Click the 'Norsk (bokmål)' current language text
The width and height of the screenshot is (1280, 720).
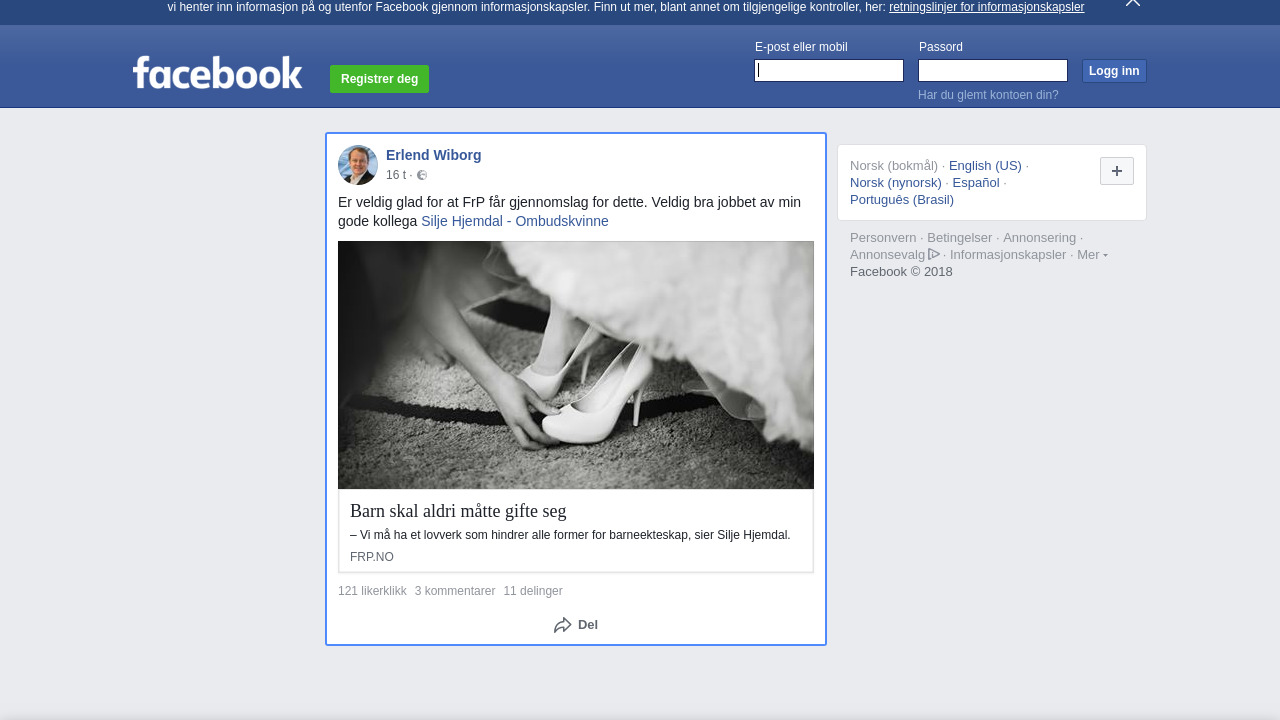coord(894,166)
